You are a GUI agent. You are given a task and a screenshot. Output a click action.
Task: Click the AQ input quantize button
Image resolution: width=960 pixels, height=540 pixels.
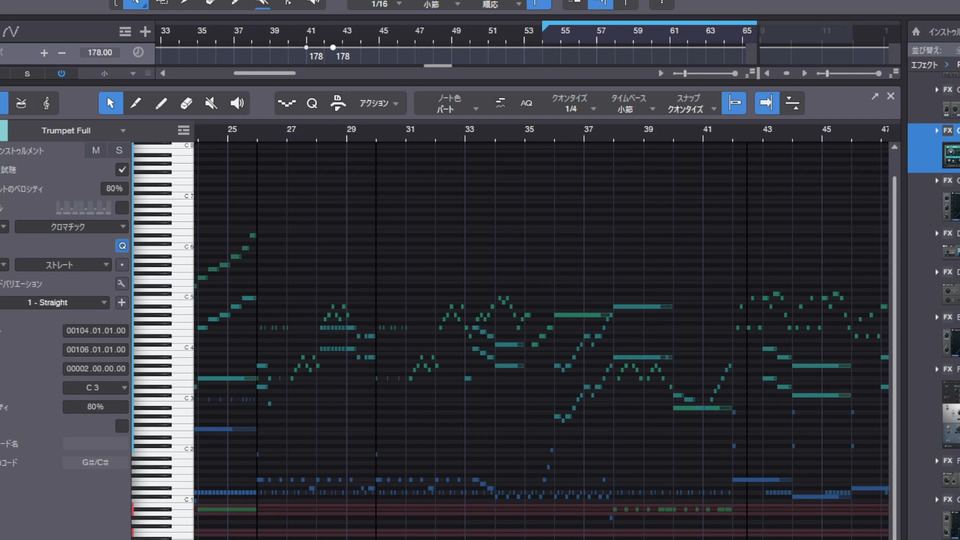[526, 103]
